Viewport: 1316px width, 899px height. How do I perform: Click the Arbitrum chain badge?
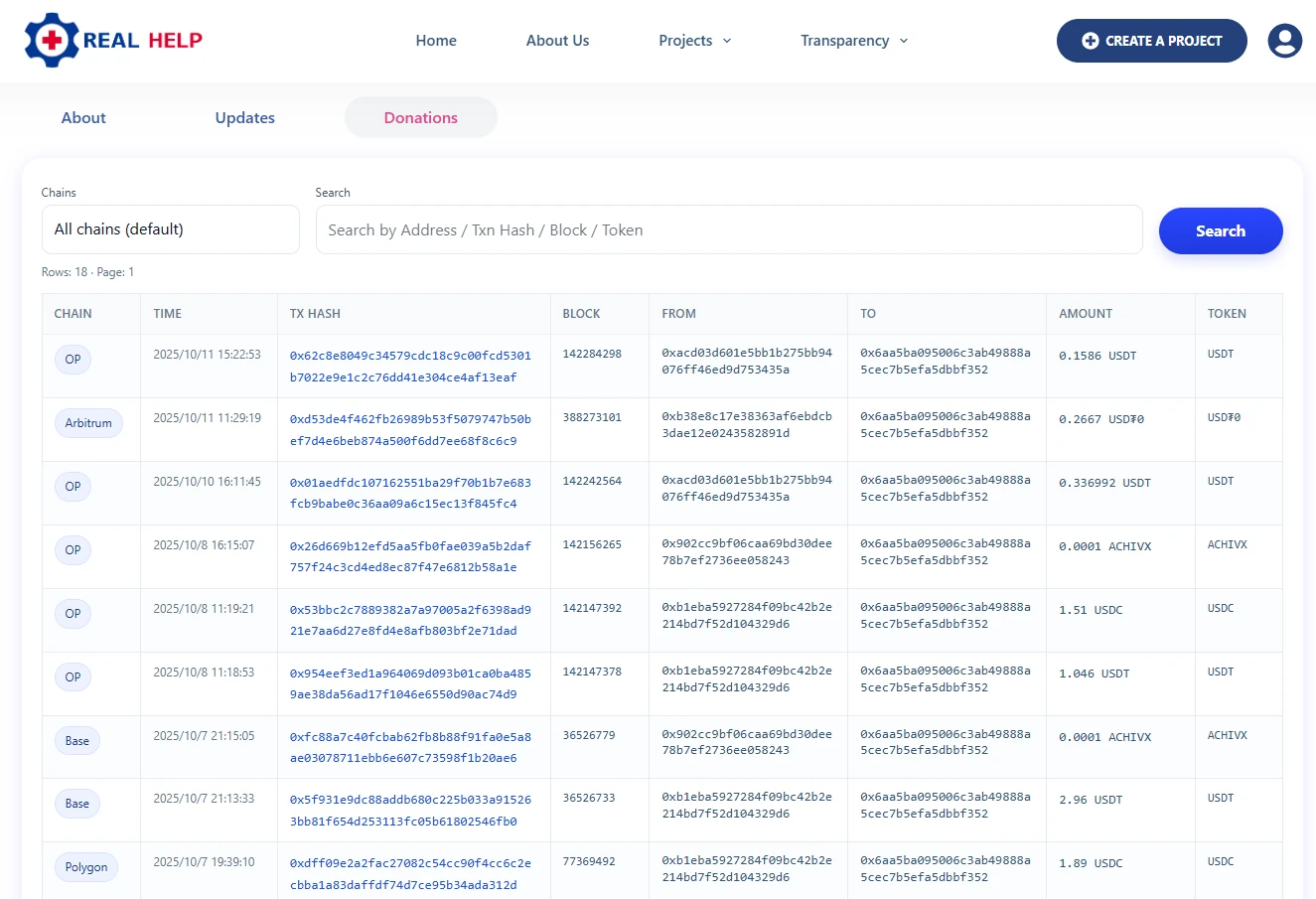click(88, 423)
